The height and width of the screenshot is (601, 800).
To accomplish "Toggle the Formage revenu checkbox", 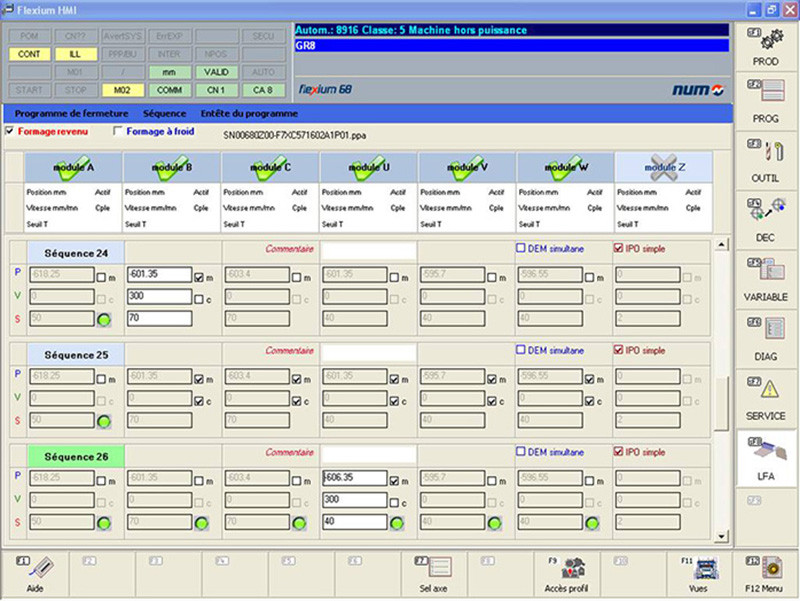I will click(x=11, y=131).
